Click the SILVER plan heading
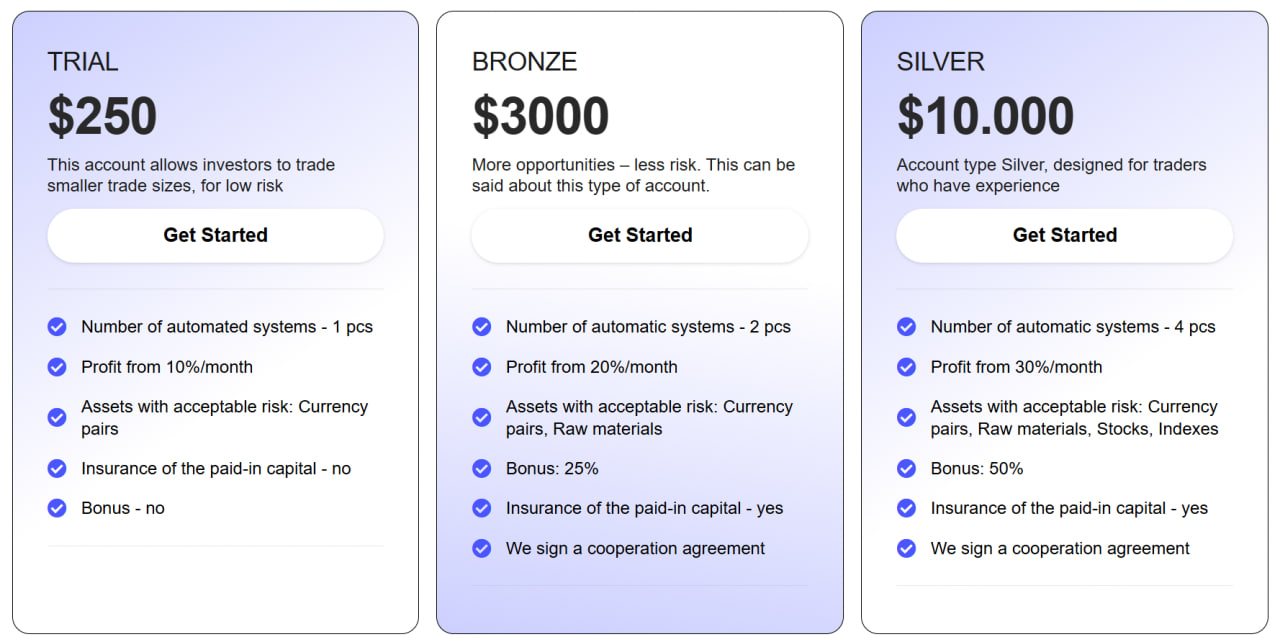This screenshot has height=642, width=1280. click(940, 62)
